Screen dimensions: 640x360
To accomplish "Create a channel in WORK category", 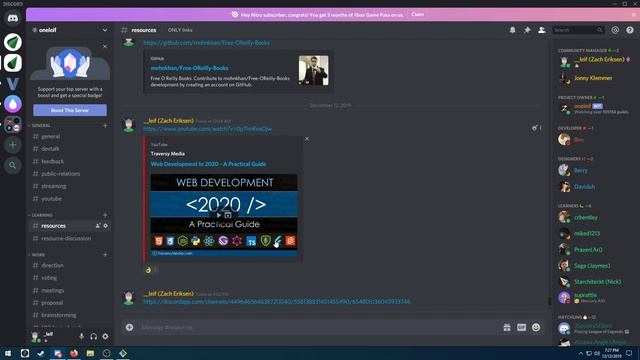I will [x=105, y=255].
